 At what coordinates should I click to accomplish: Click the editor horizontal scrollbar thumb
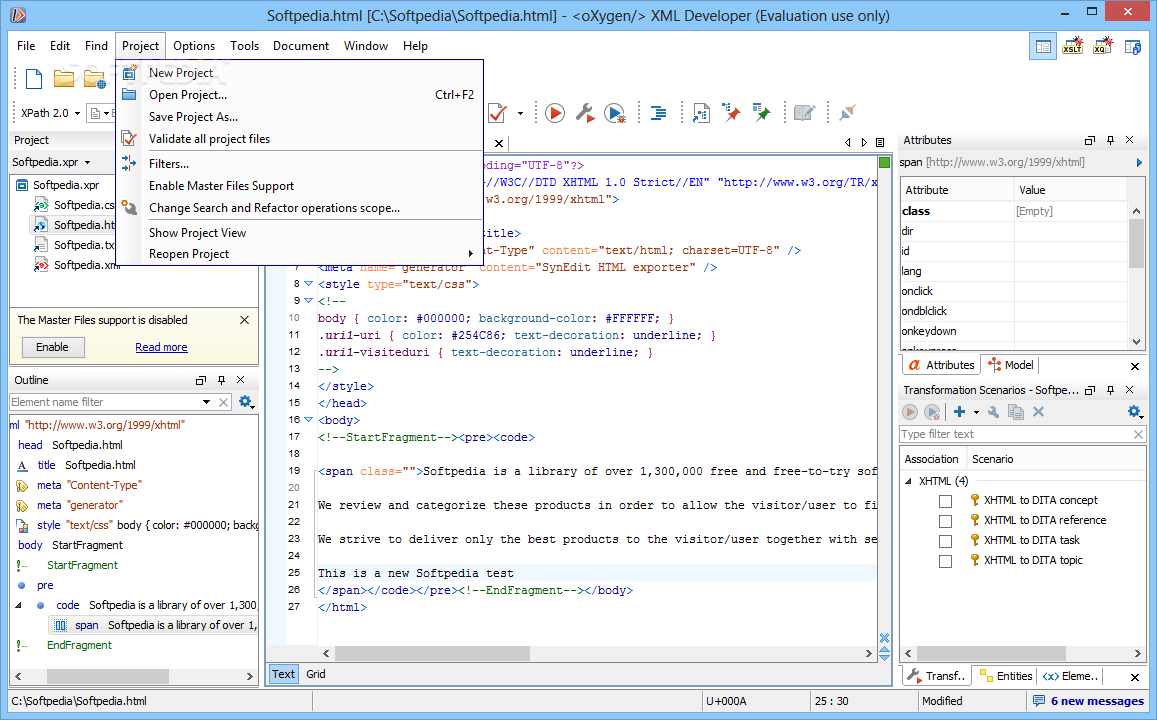click(x=432, y=654)
